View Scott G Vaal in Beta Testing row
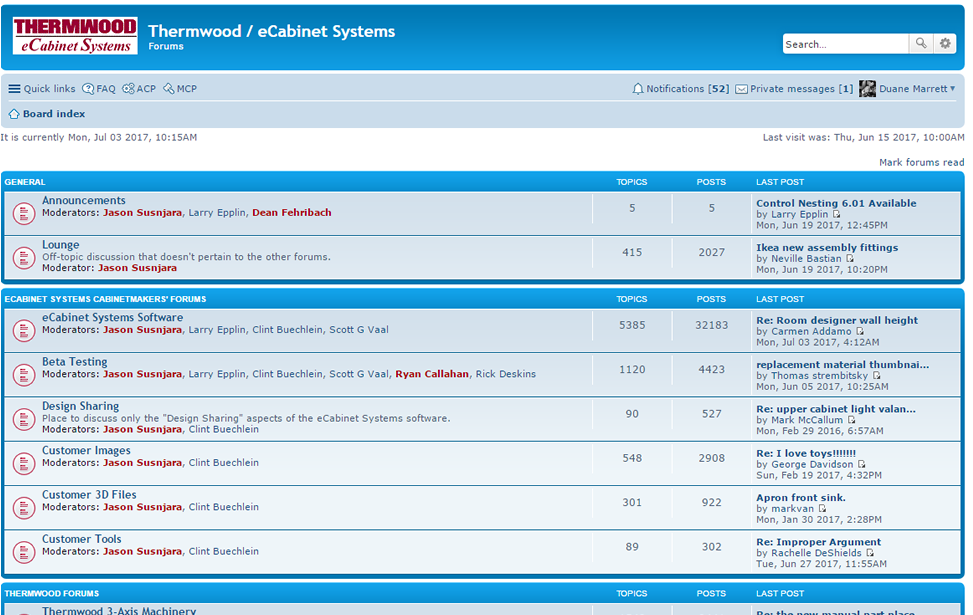973x615 pixels. point(359,374)
